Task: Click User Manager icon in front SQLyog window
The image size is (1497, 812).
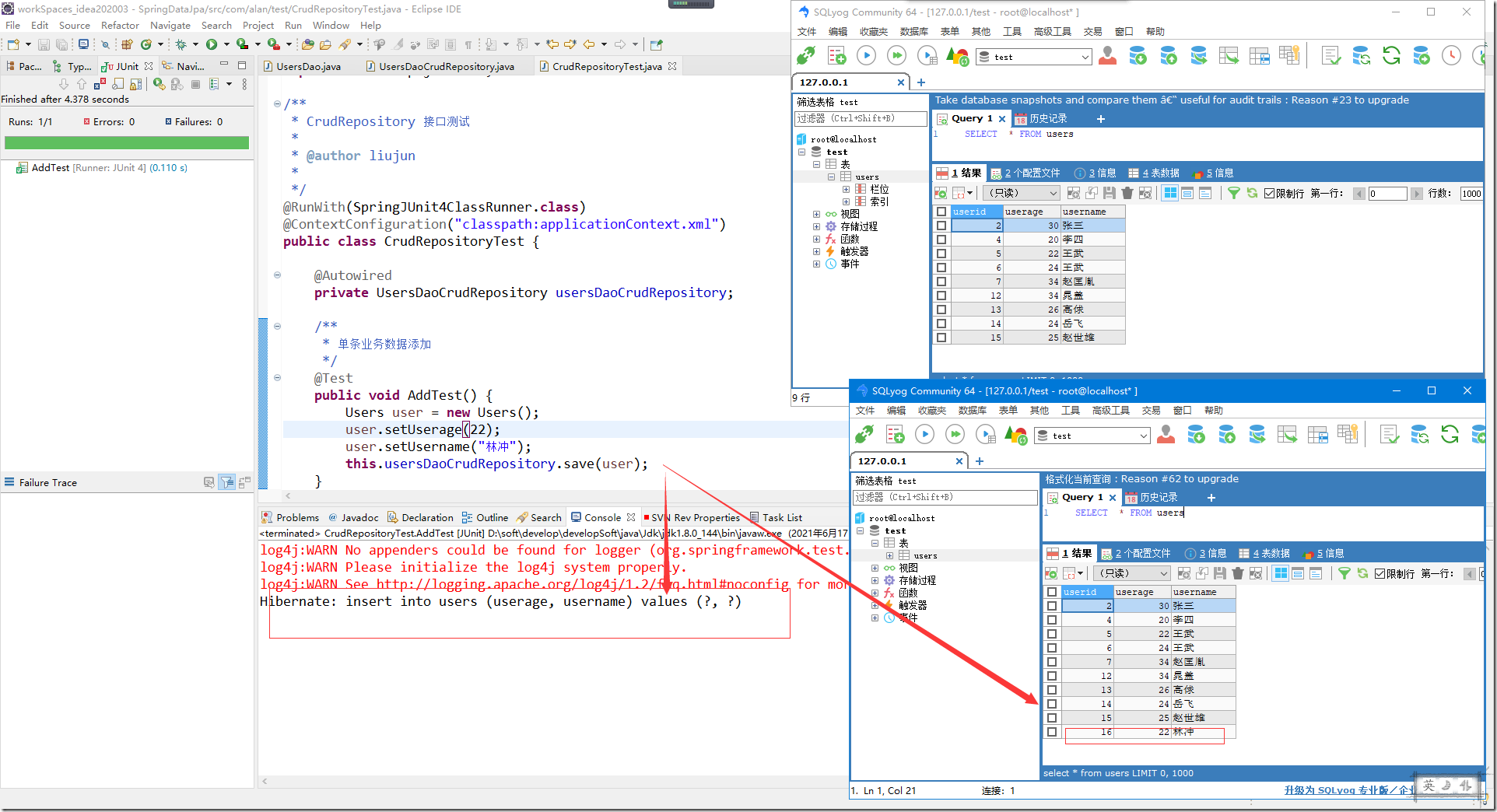Action: pyautogui.click(x=1166, y=434)
